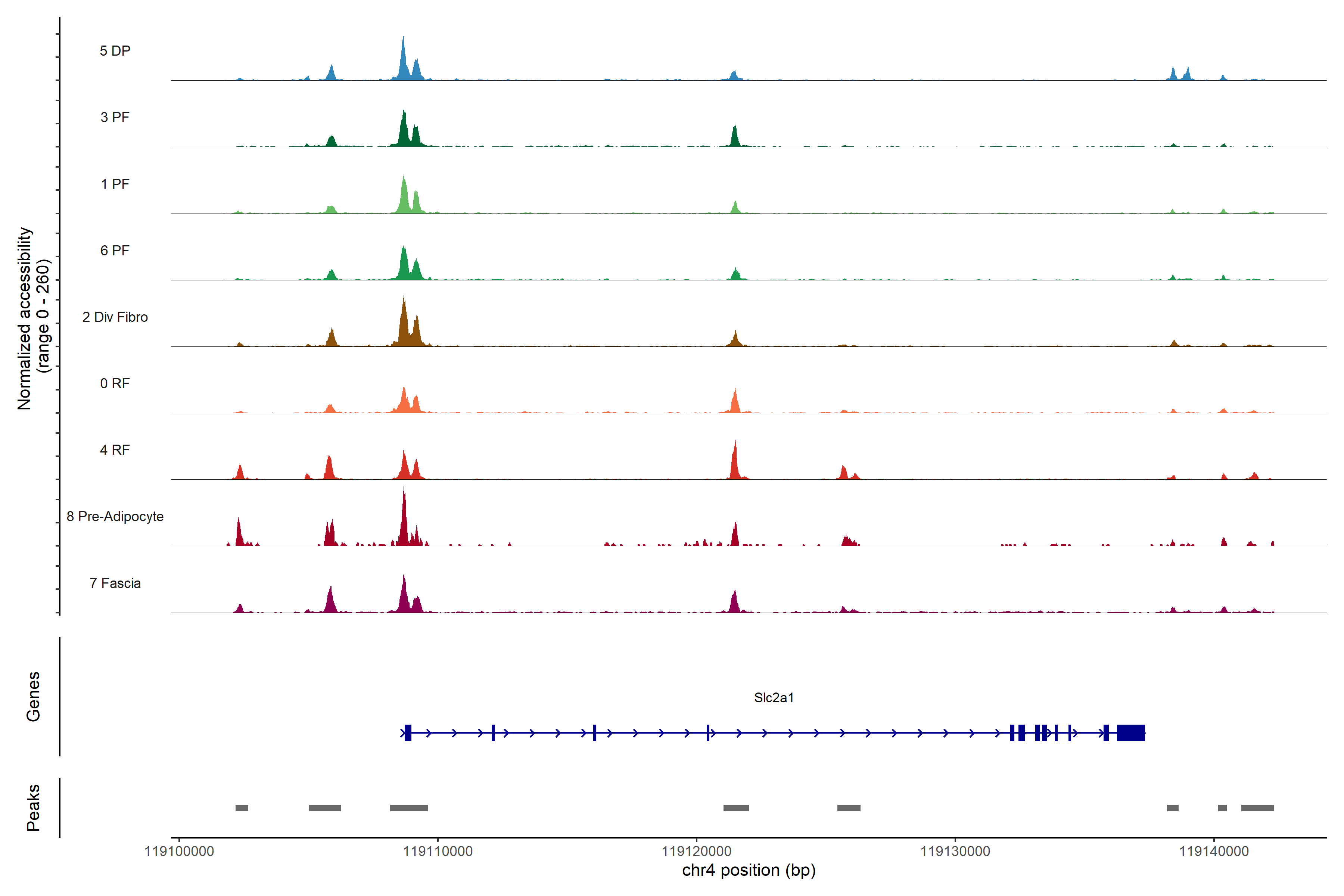The width and height of the screenshot is (1344, 896).
Task: Click the chr4 position (bp) axis title
Action: point(749,870)
